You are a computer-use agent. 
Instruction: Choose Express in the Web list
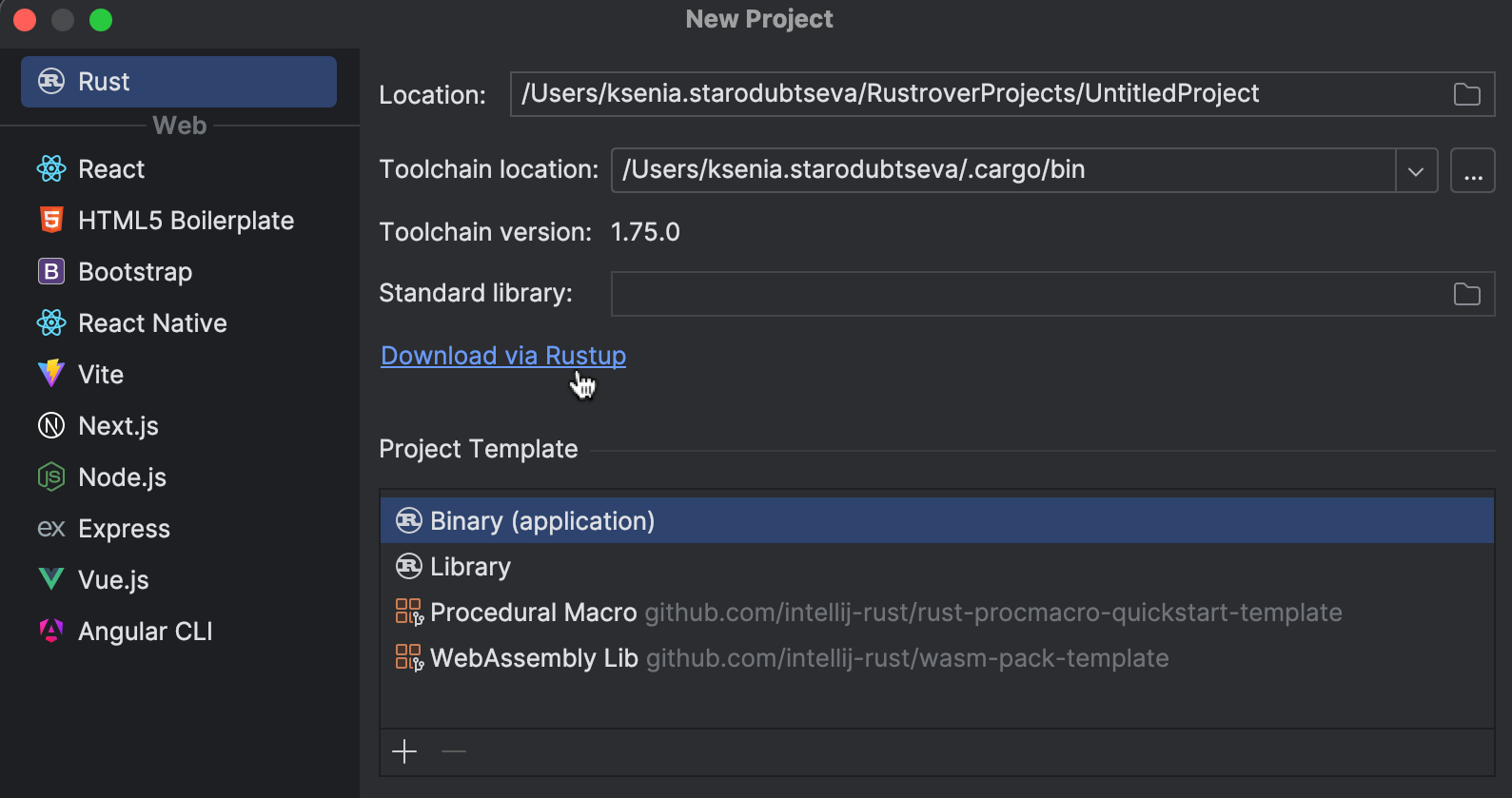(124, 529)
